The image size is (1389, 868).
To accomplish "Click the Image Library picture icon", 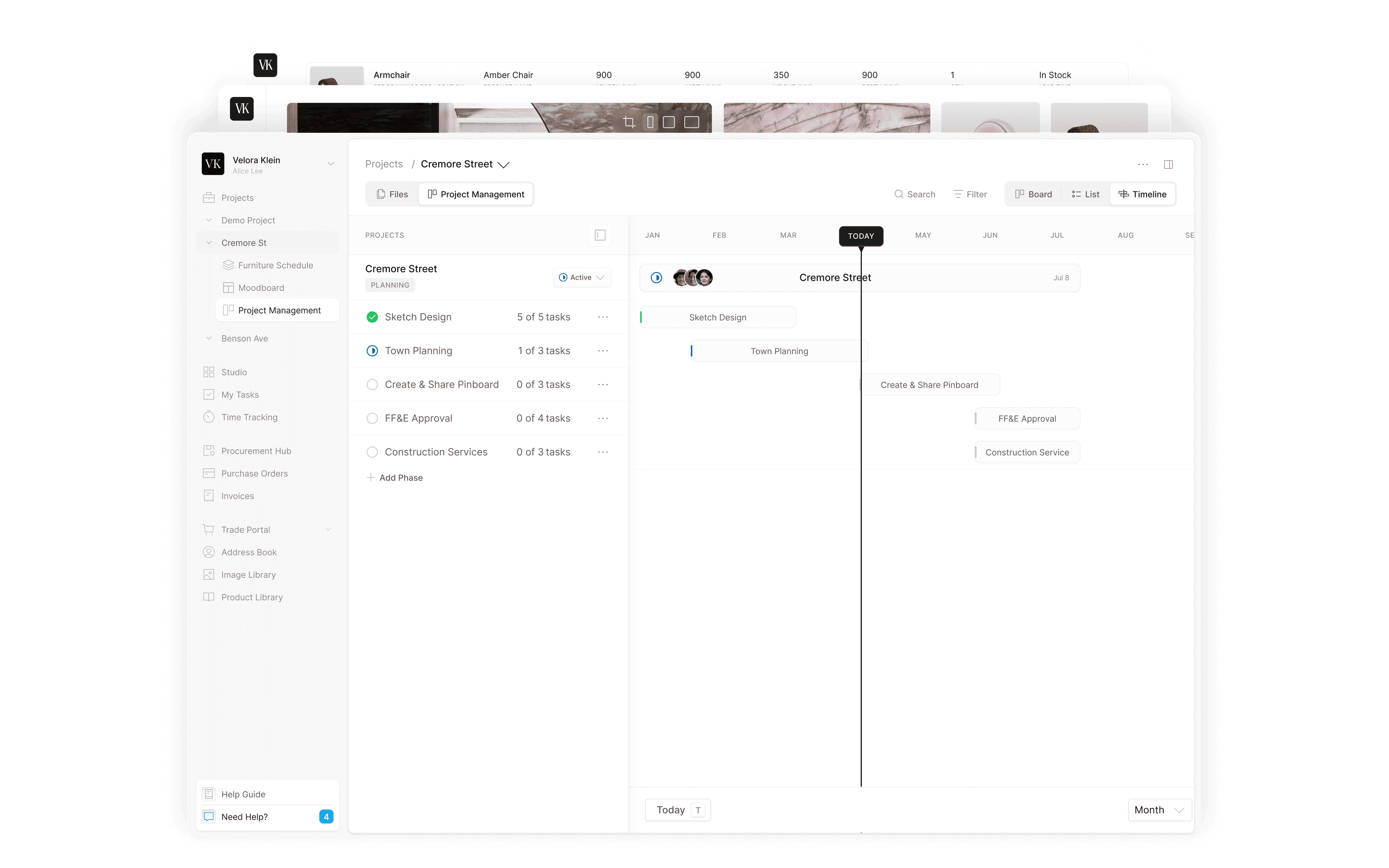I will point(208,574).
